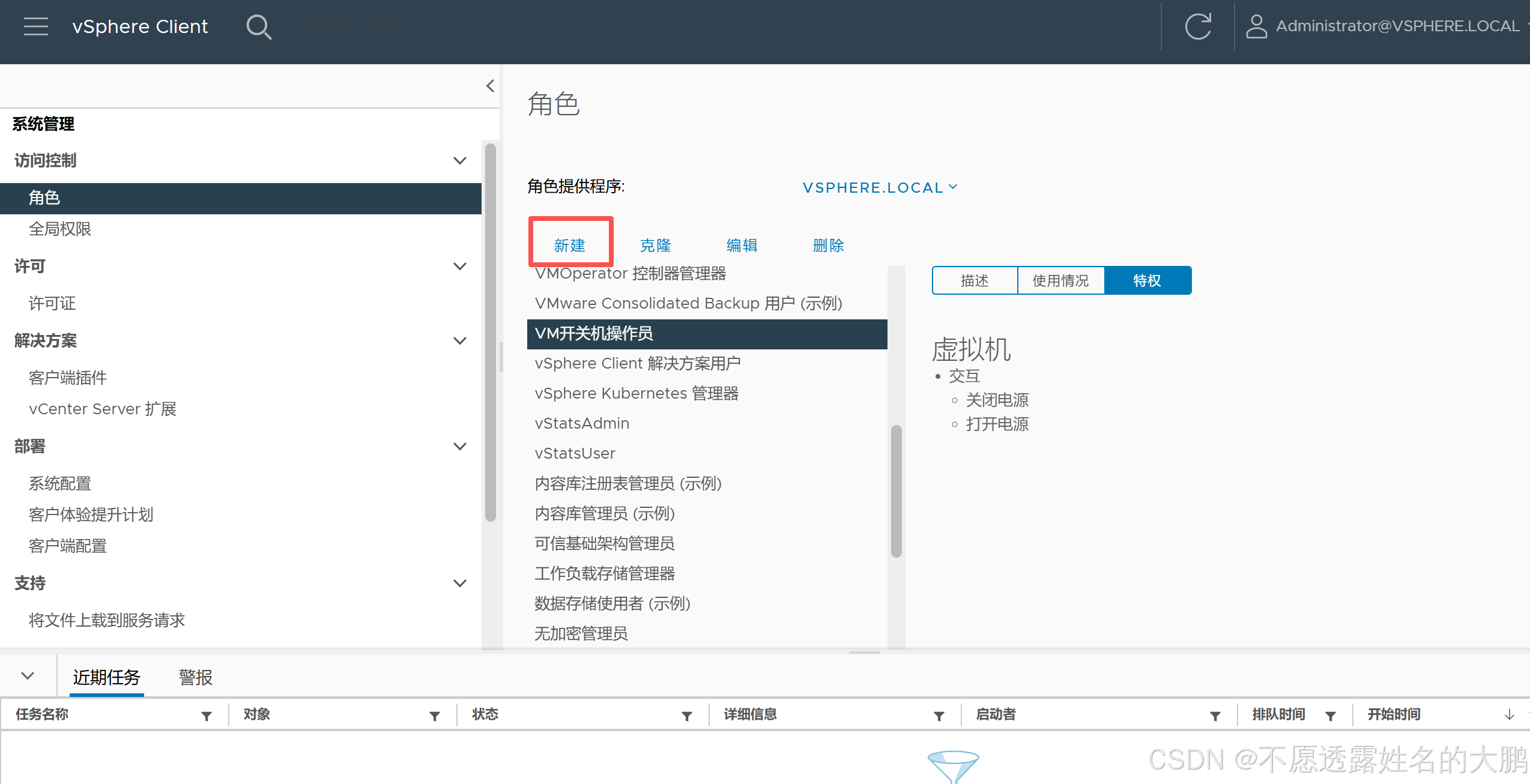This screenshot has height=784, width=1530.
Task: Click filter icon on 状态 column
Action: click(x=687, y=716)
